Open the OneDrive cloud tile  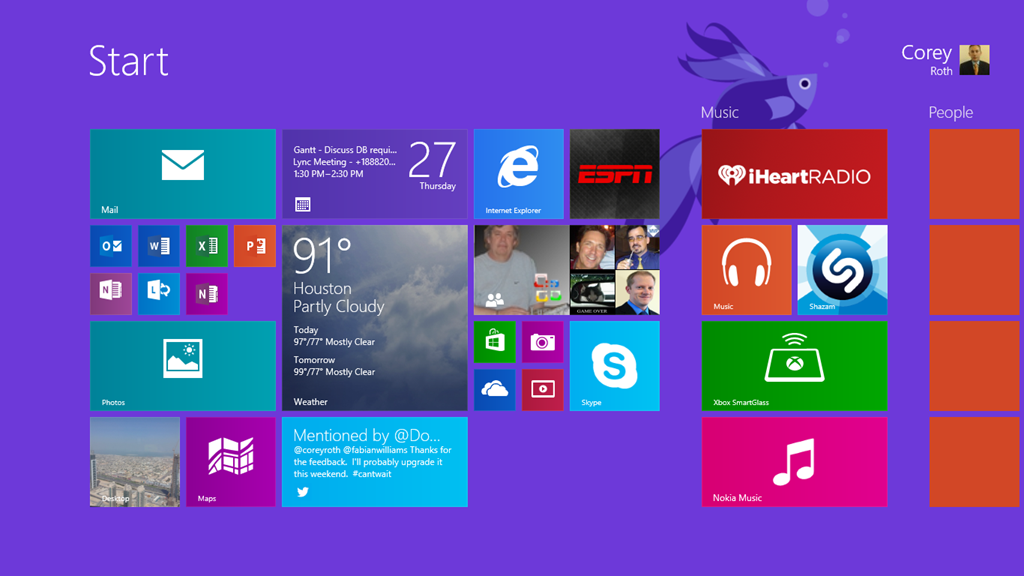click(x=495, y=390)
